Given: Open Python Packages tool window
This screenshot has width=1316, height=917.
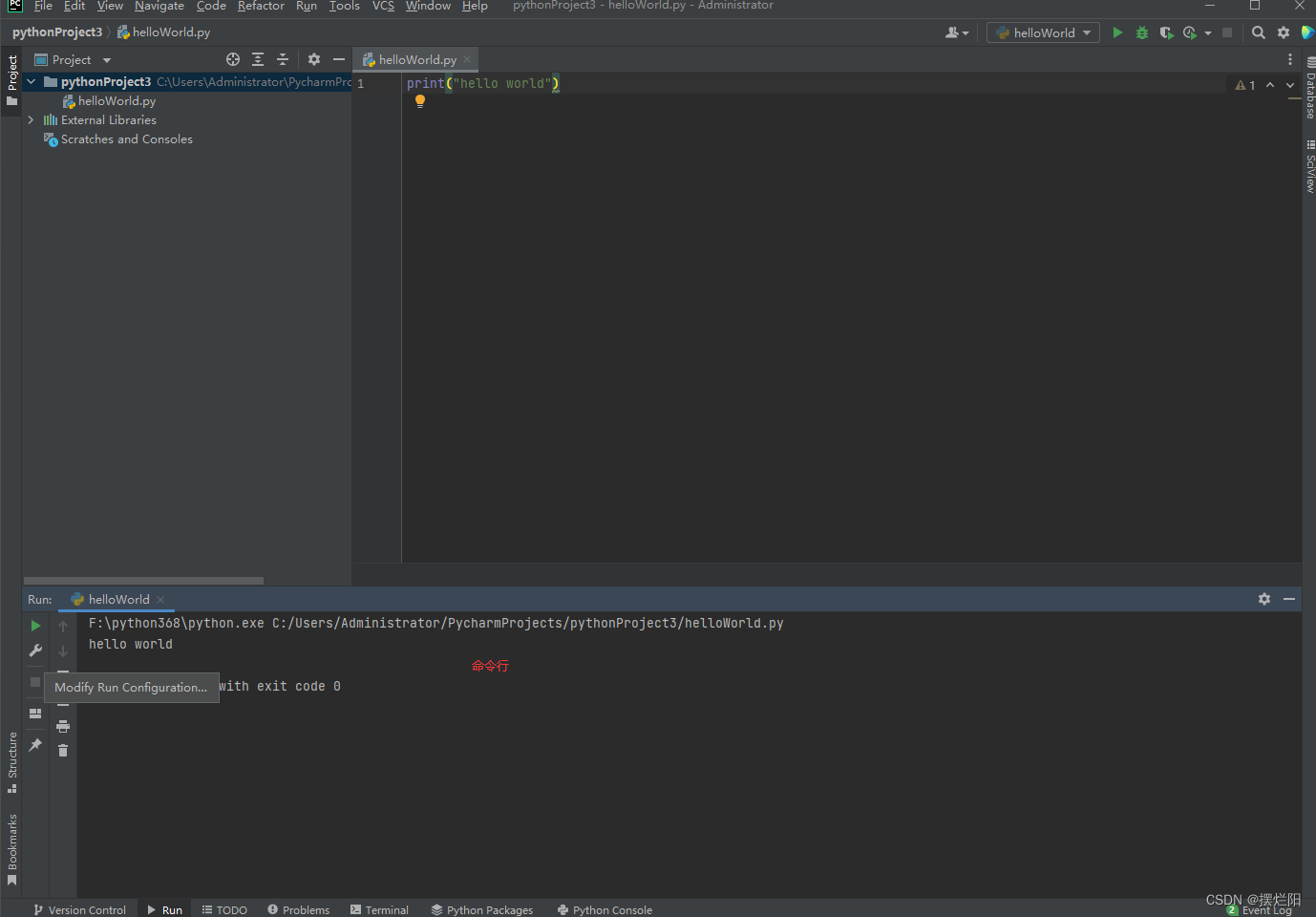Looking at the screenshot, I should pos(481,909).
